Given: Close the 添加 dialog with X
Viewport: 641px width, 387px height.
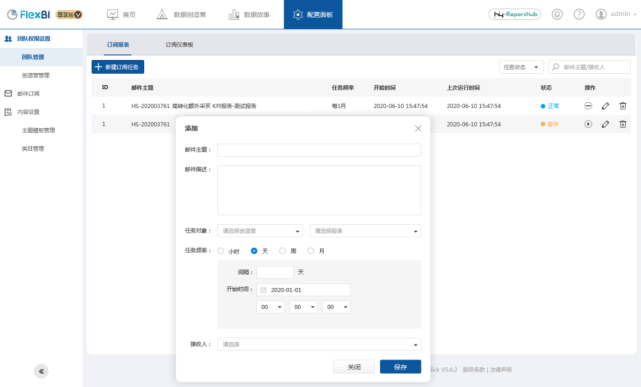Looking at the screenshot, I should click(418, 128).
